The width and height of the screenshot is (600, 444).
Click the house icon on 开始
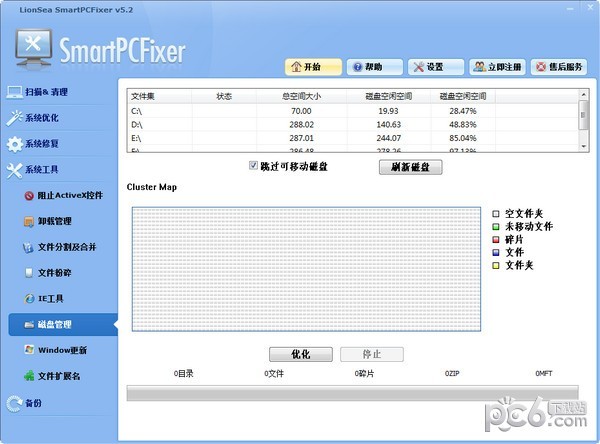coord(296,67)
